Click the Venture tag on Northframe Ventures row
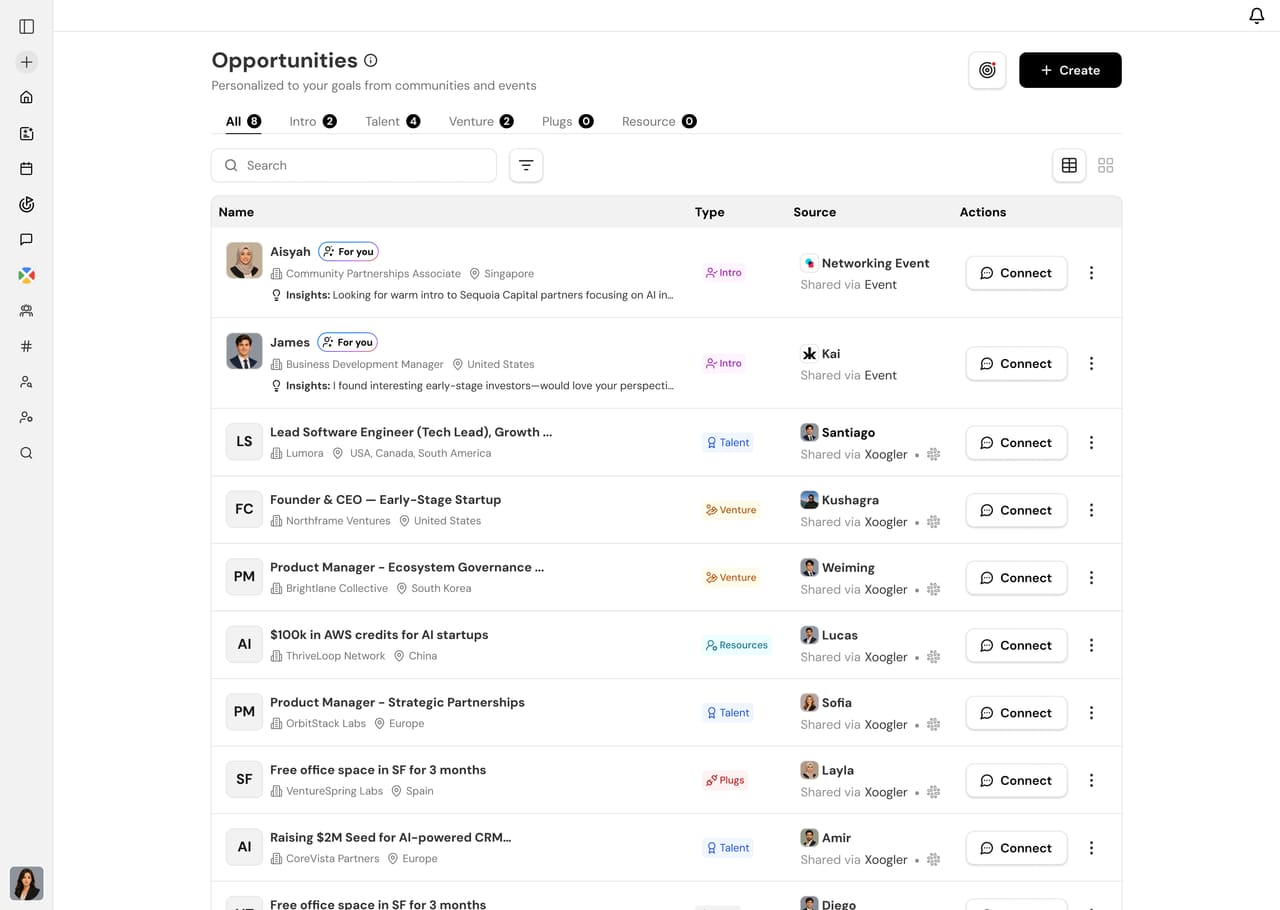 pyautogui.click(x=731, y=510)
